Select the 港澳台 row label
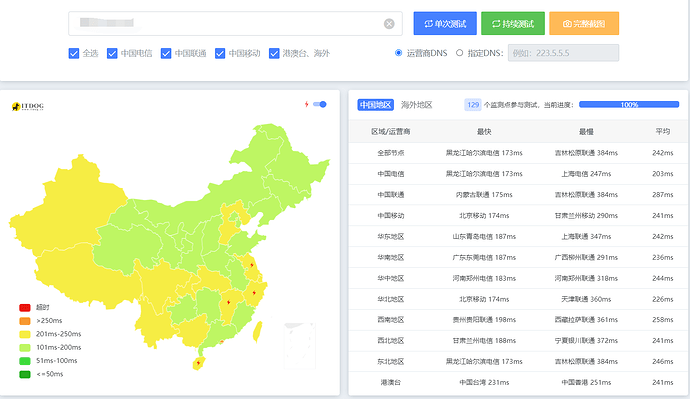This screenshot has width=690, height=399. click(391, 382)
